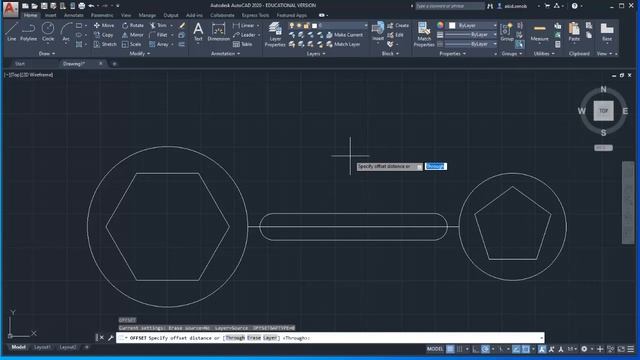640x360 pixels.
Task: Click the Copy tool in Modify
Action: (103, 35)
